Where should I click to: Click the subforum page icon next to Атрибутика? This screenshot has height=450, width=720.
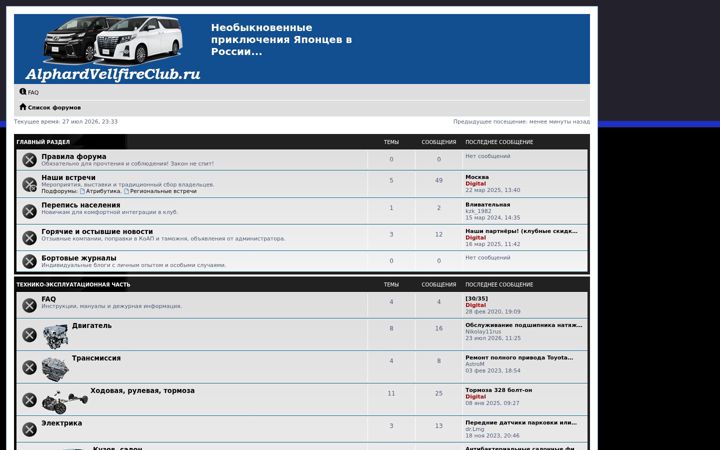click(83, 191)
